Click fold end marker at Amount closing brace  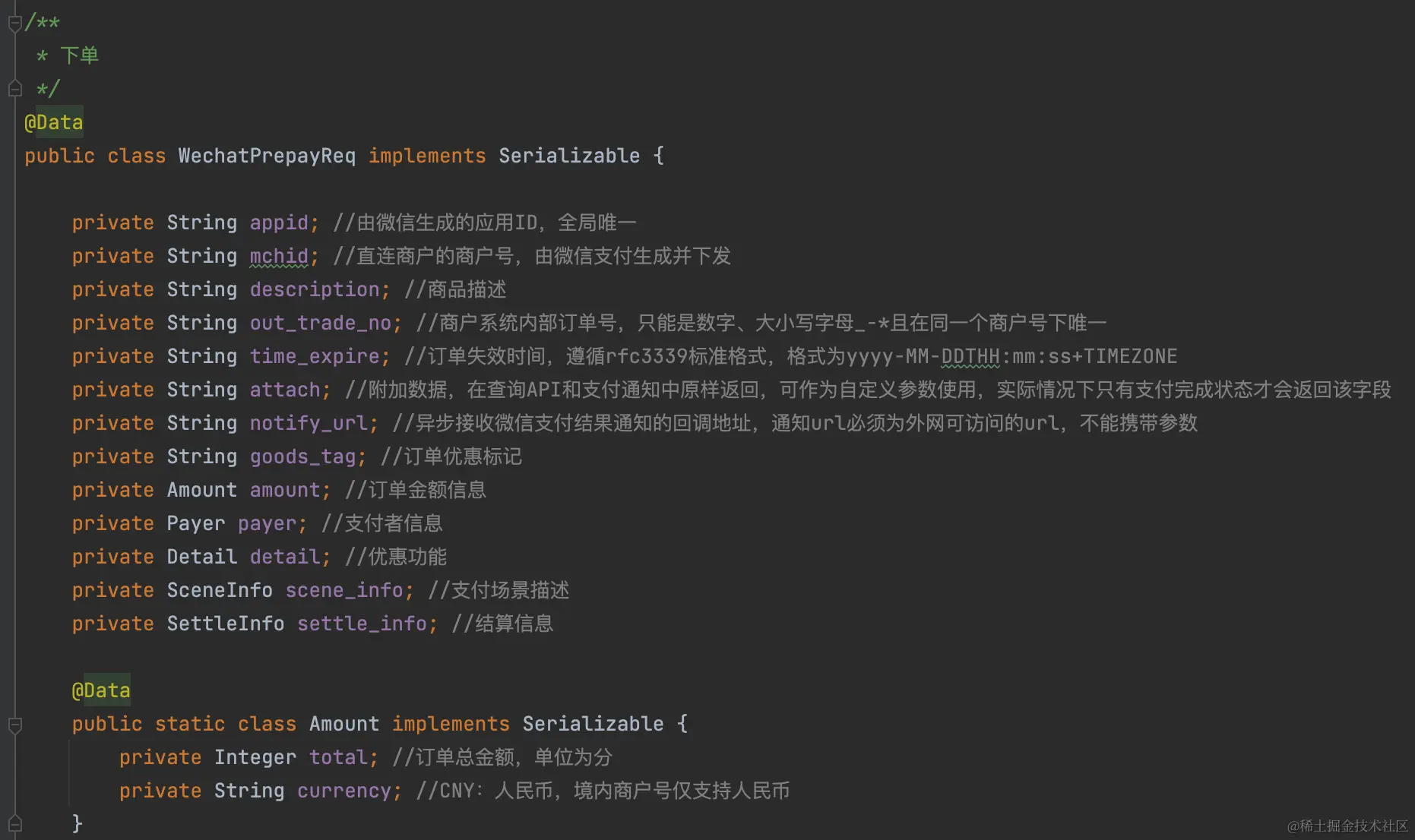pyautogui.click(x=14, y=824)
